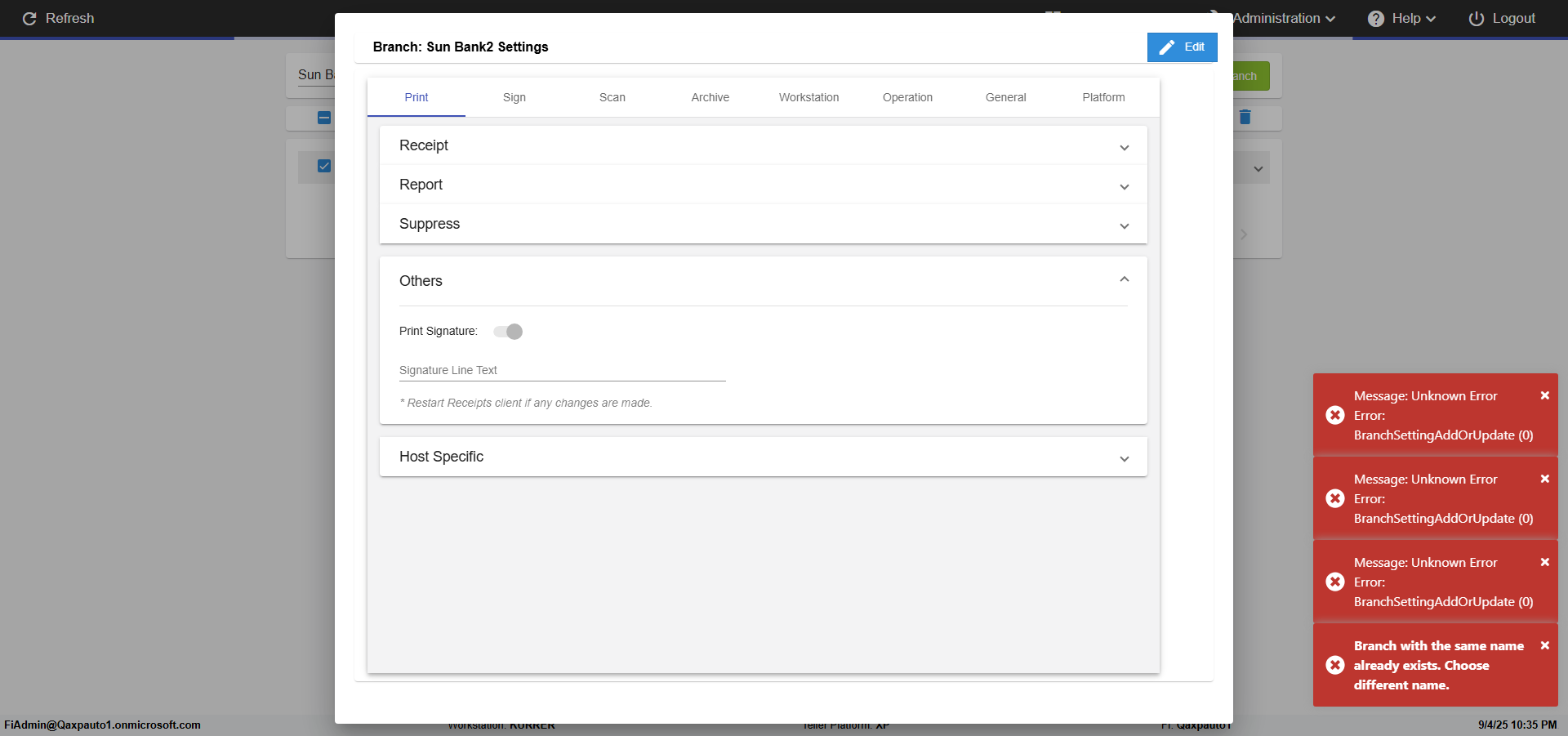Toggle the checked blue checkbox behind dialog
1568x736 pixels.
pos(324,166)
